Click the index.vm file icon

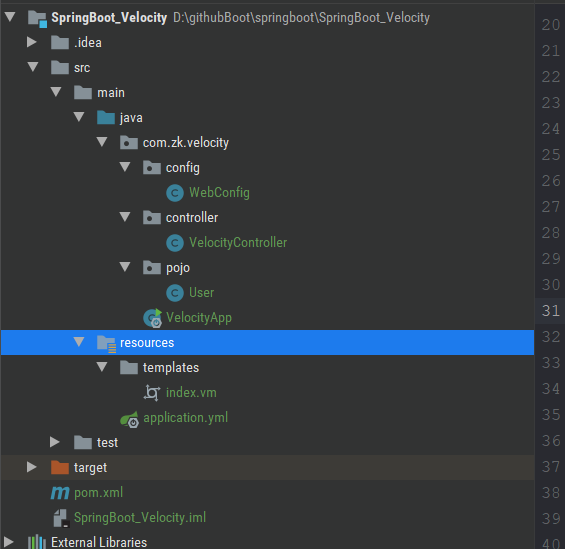pos(152,393)
